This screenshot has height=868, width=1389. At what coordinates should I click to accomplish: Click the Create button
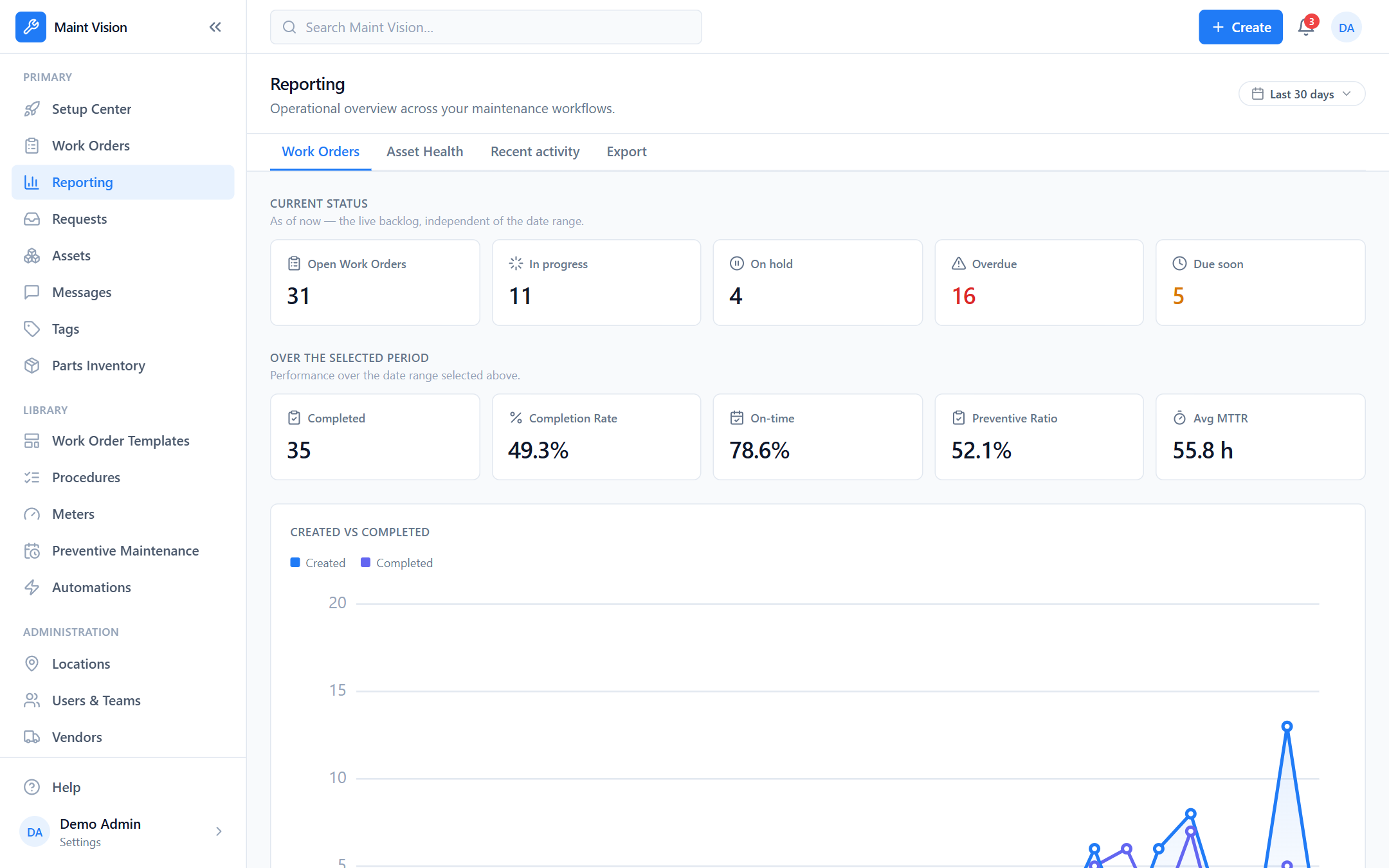pos(1240,27)
